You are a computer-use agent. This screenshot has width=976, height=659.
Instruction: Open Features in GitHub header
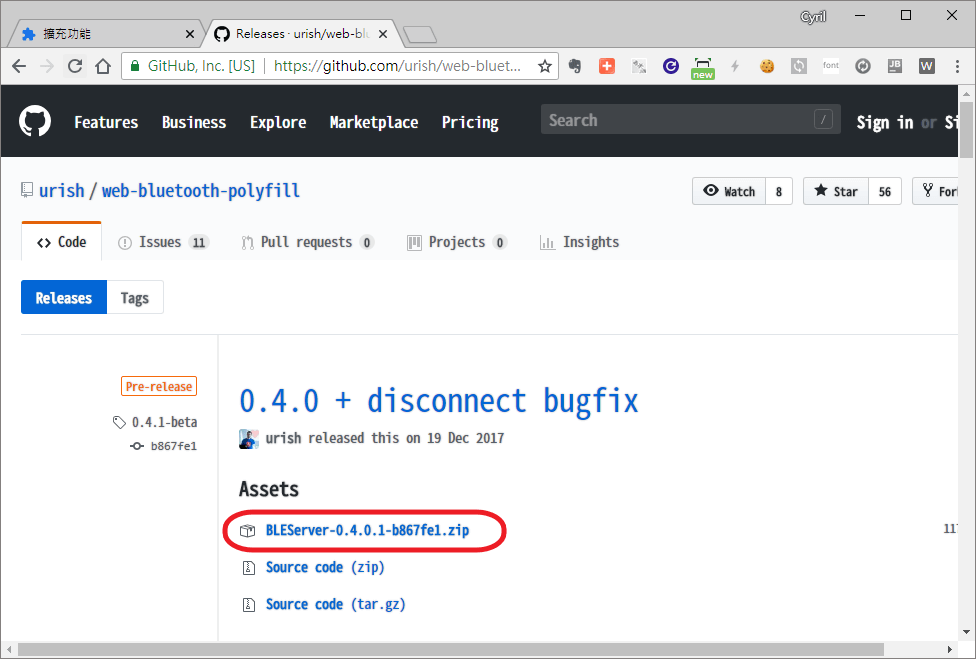(106, 122)
